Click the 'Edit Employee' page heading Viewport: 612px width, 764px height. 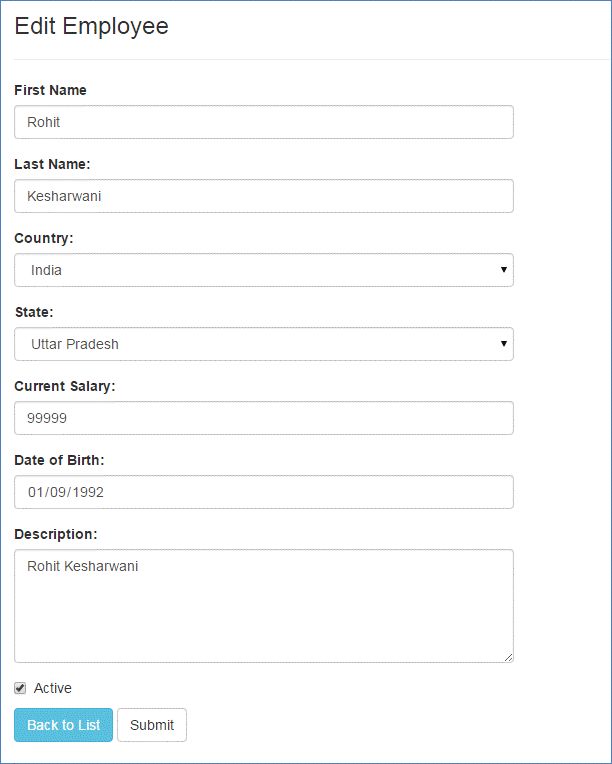92,27
